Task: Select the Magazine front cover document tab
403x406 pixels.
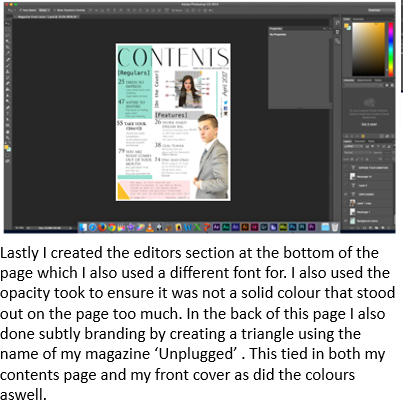Action: pyautogui.click(x=47, y=16)
